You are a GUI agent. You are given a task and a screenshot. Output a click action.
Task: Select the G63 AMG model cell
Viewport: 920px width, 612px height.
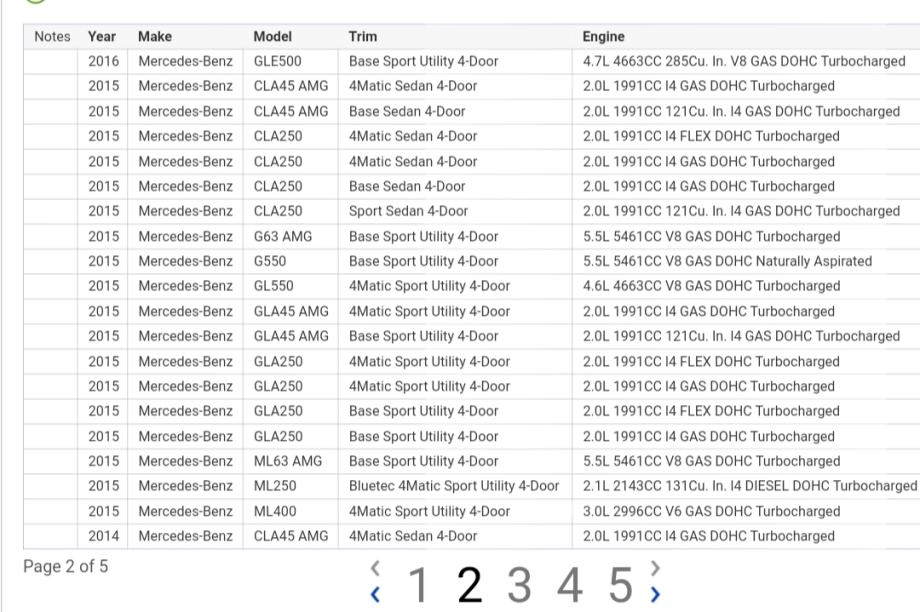click(x=290, y=236)
